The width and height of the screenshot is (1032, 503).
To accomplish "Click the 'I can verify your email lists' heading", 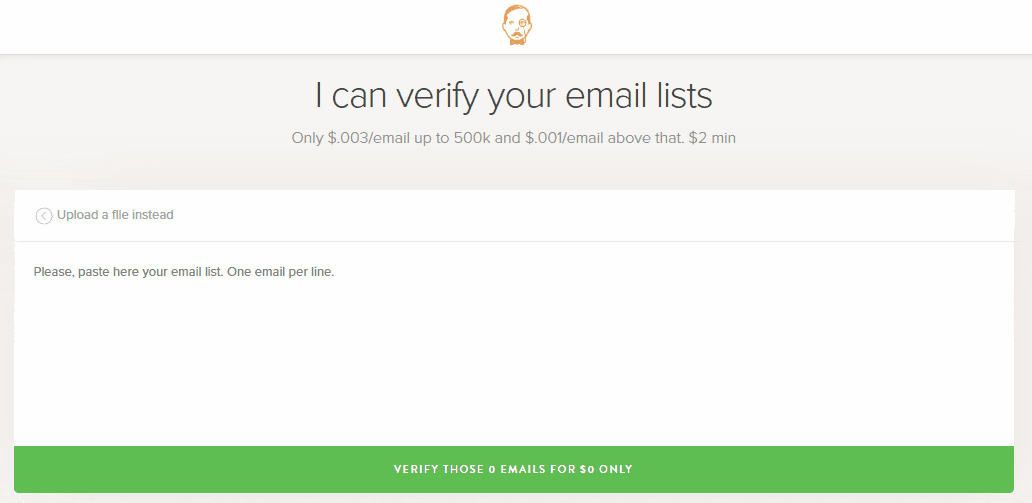I will click(514, 96).
